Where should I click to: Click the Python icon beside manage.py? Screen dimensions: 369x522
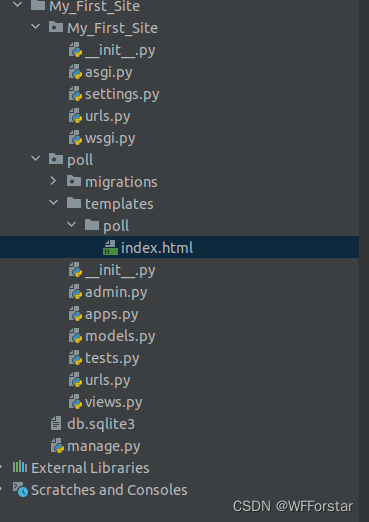click(57, 446)
